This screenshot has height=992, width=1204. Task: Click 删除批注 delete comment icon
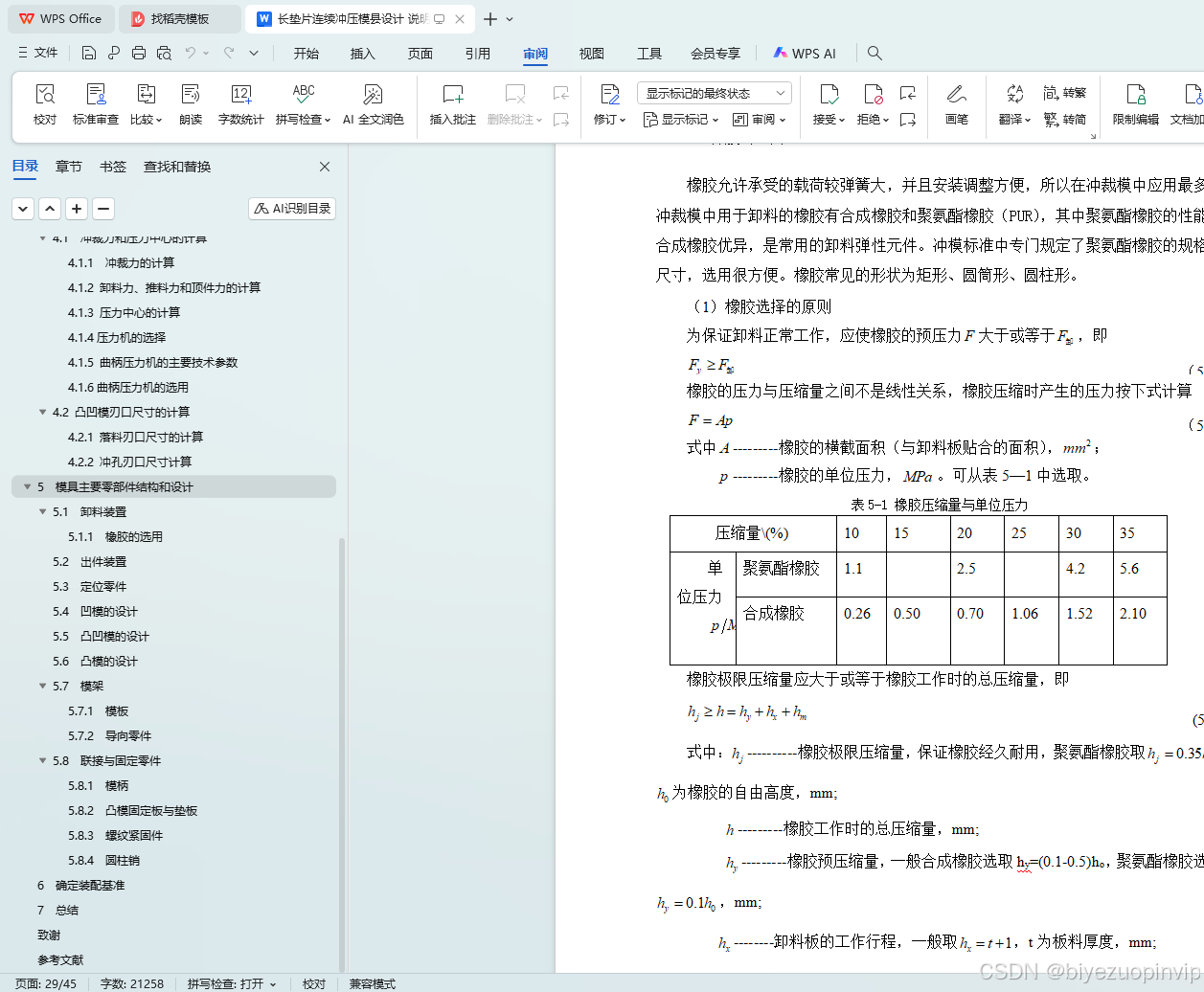point(515,94)
